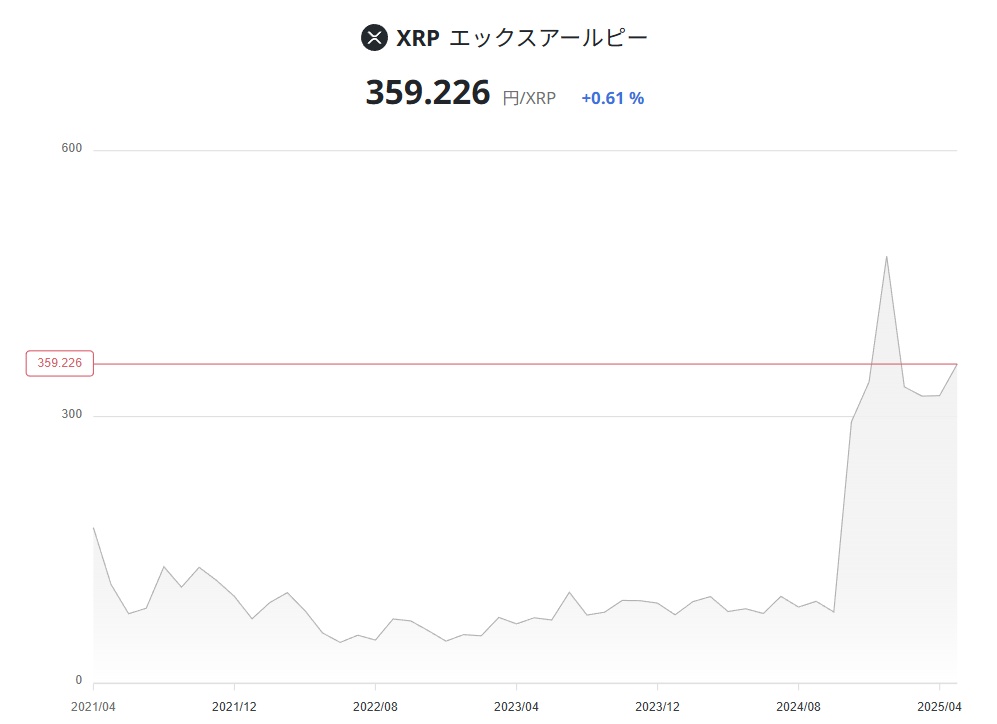997x724 pixels.
Task: Select the XRP ticker heading
Action: coord(418,38)
